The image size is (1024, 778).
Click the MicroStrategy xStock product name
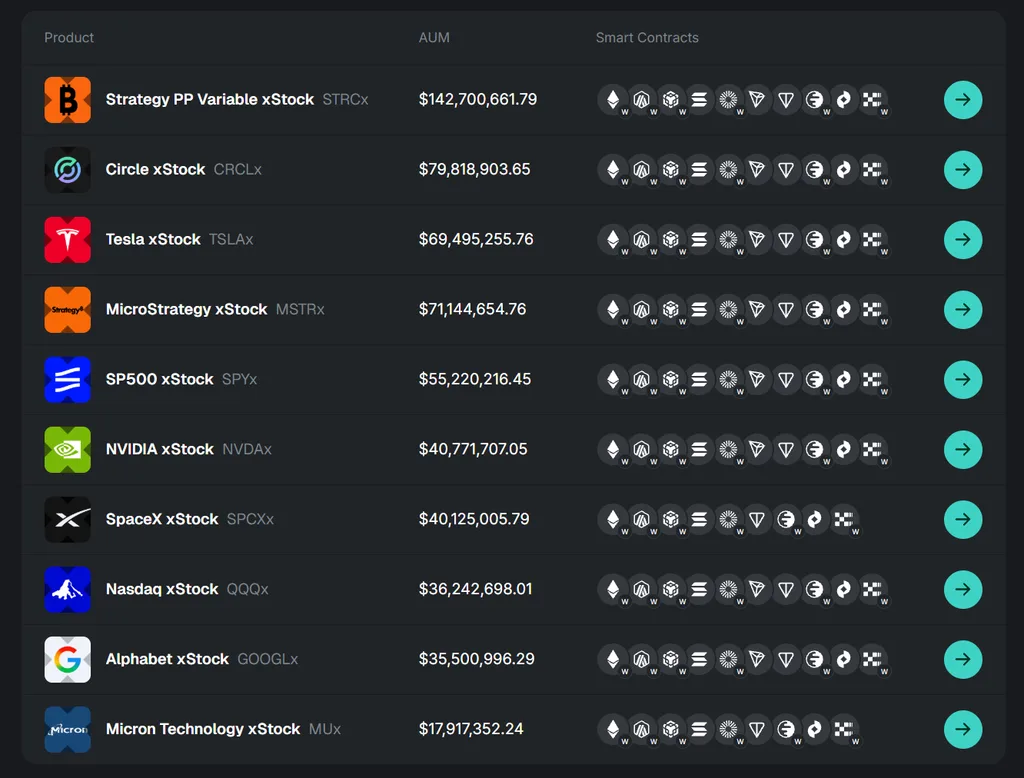[186, 309]
